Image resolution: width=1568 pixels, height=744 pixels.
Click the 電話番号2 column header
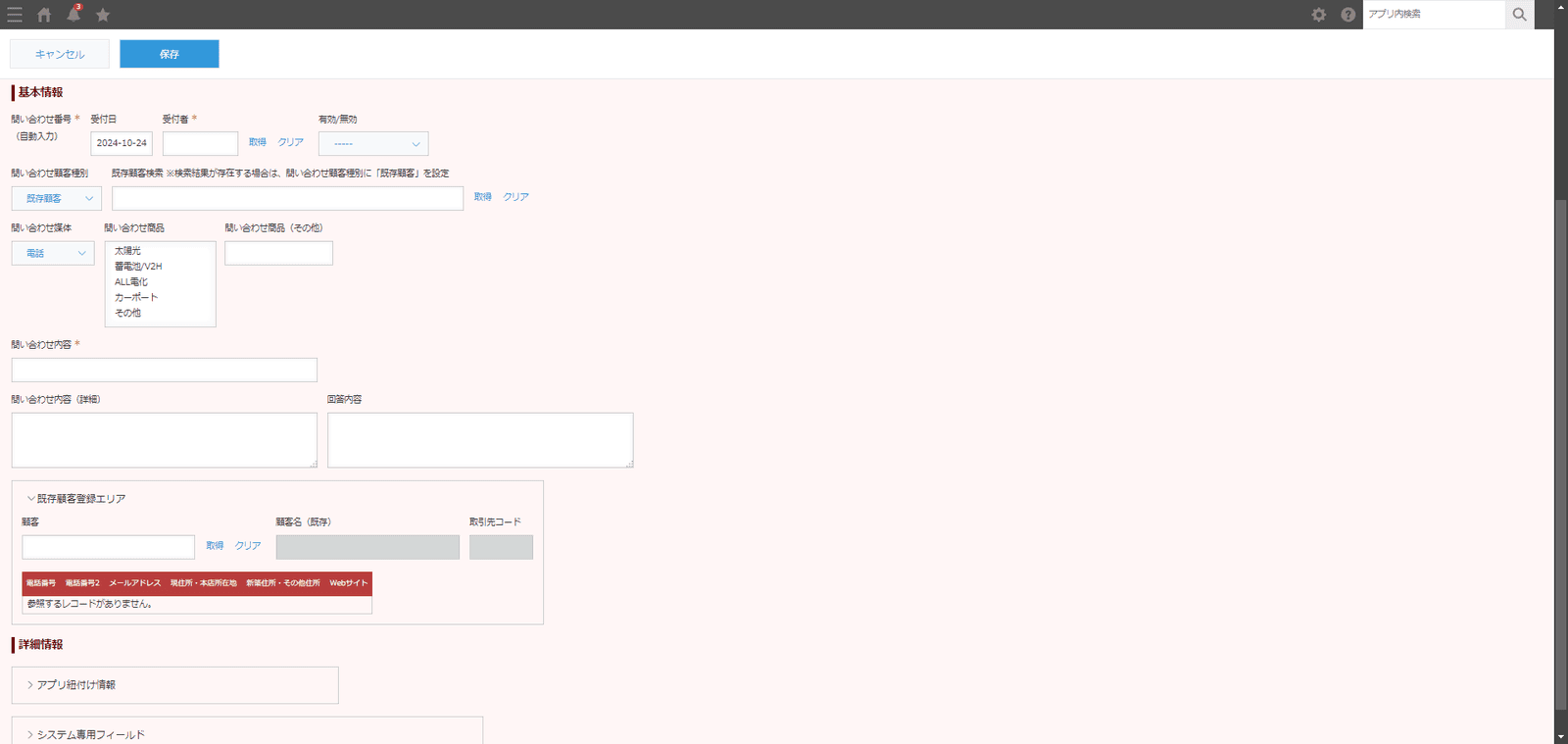[82, 583]
